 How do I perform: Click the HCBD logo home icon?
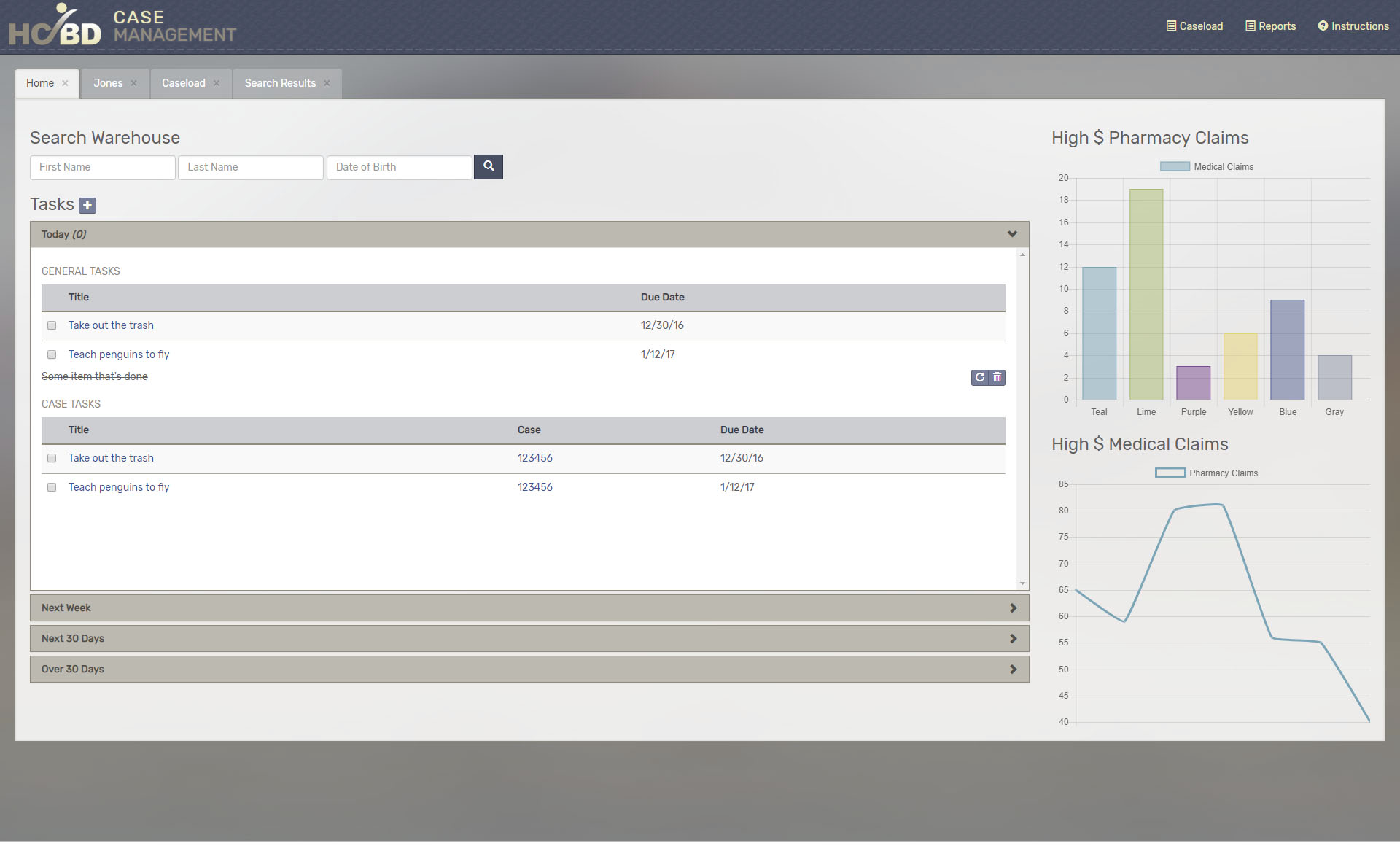[55, 28]
